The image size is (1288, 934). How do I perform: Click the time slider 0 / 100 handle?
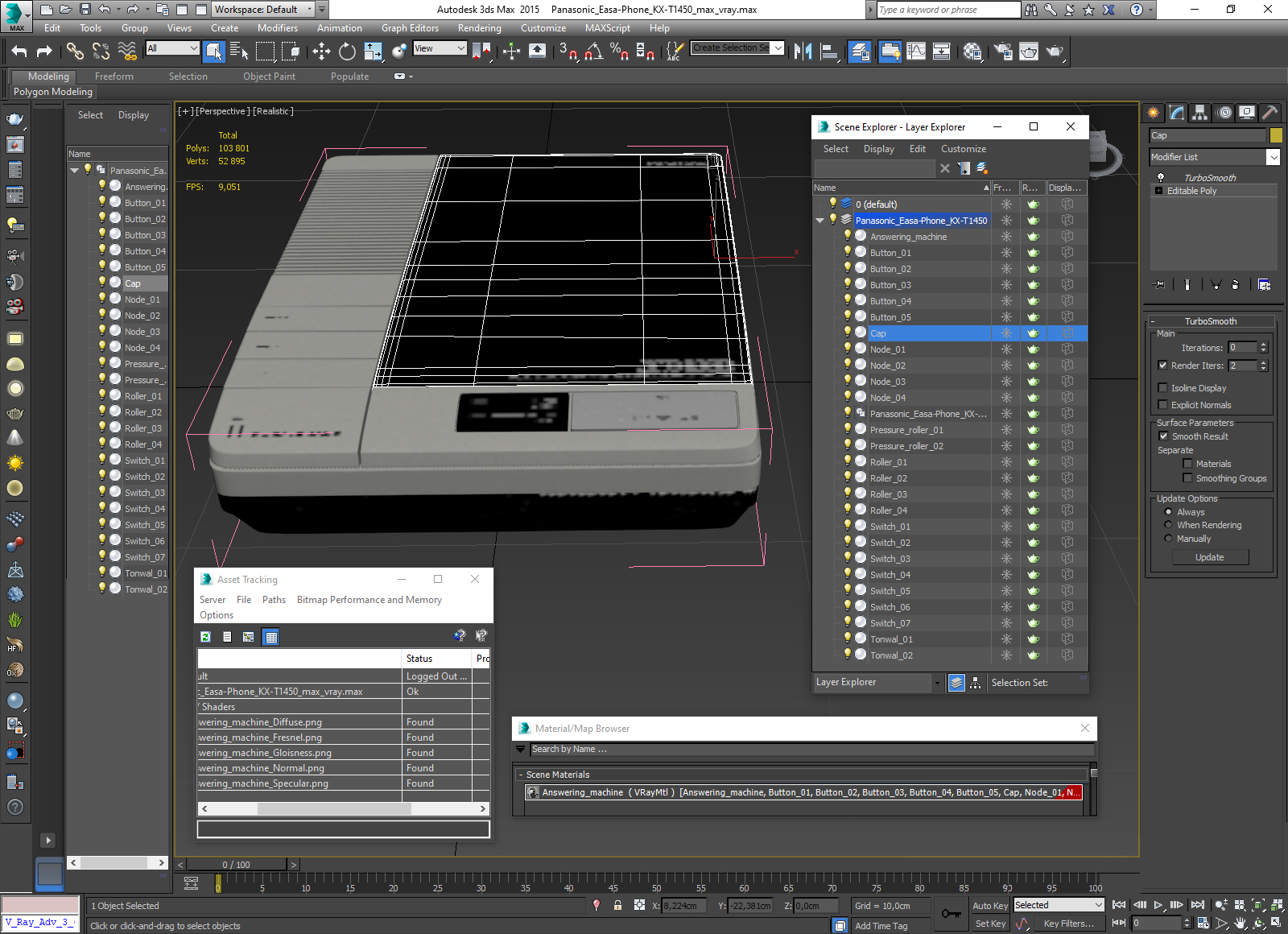[x=236, y=865]
